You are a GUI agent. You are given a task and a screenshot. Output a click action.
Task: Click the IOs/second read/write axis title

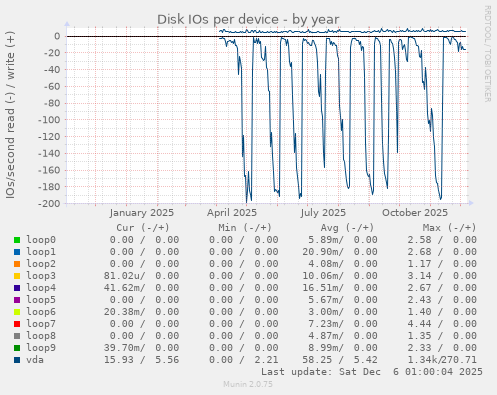[10, 115]
